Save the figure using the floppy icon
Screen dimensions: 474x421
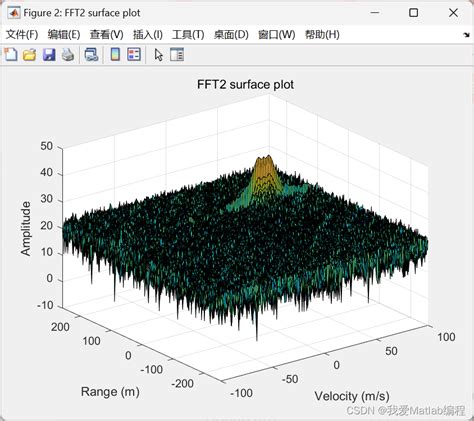[49, 55]
